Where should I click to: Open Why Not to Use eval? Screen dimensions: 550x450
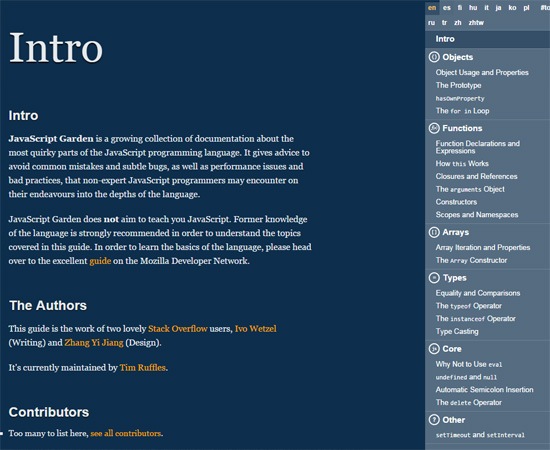[x=469, y=364]
